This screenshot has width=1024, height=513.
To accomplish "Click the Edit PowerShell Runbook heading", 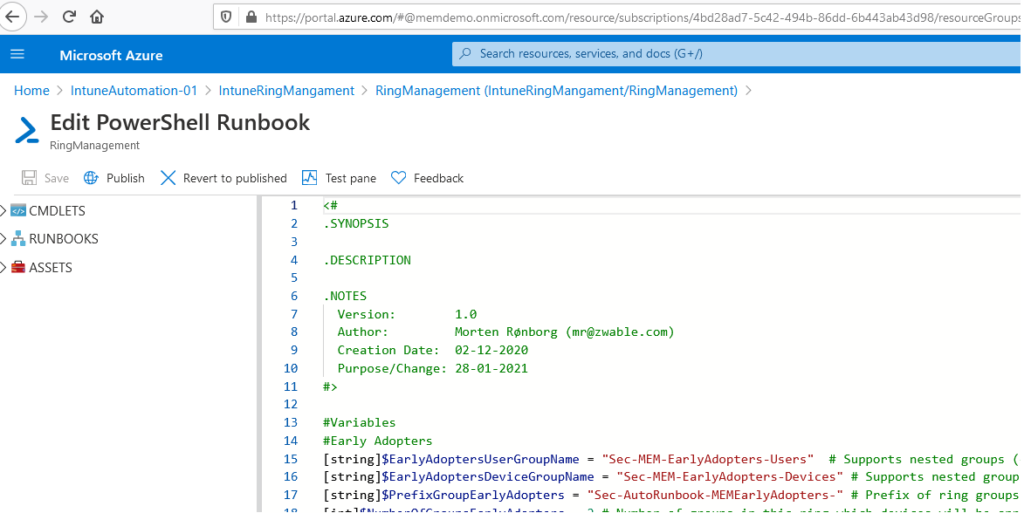I will pos(180,122).
